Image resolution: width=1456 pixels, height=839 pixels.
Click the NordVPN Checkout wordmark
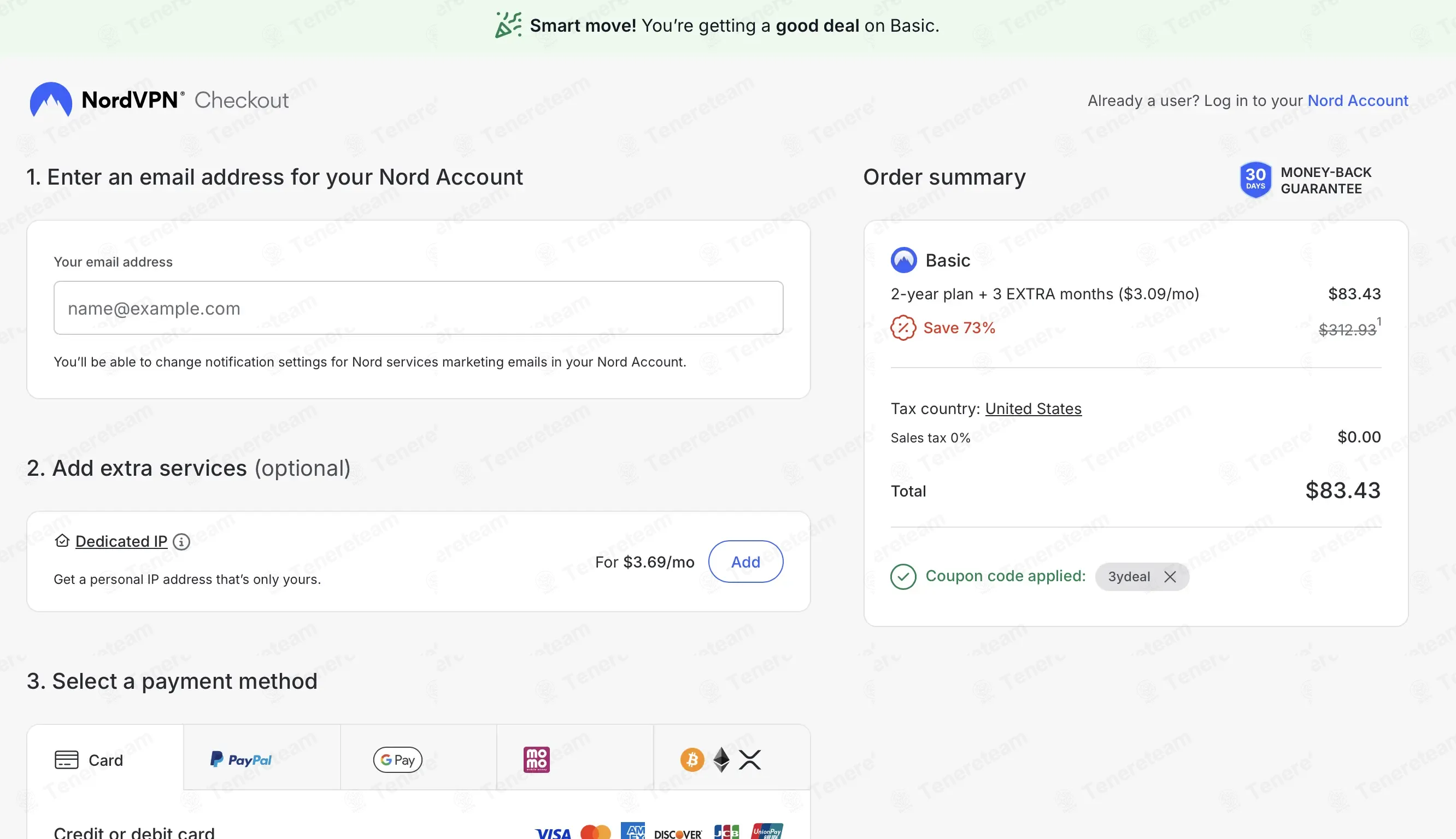click(x=185, y=100)
